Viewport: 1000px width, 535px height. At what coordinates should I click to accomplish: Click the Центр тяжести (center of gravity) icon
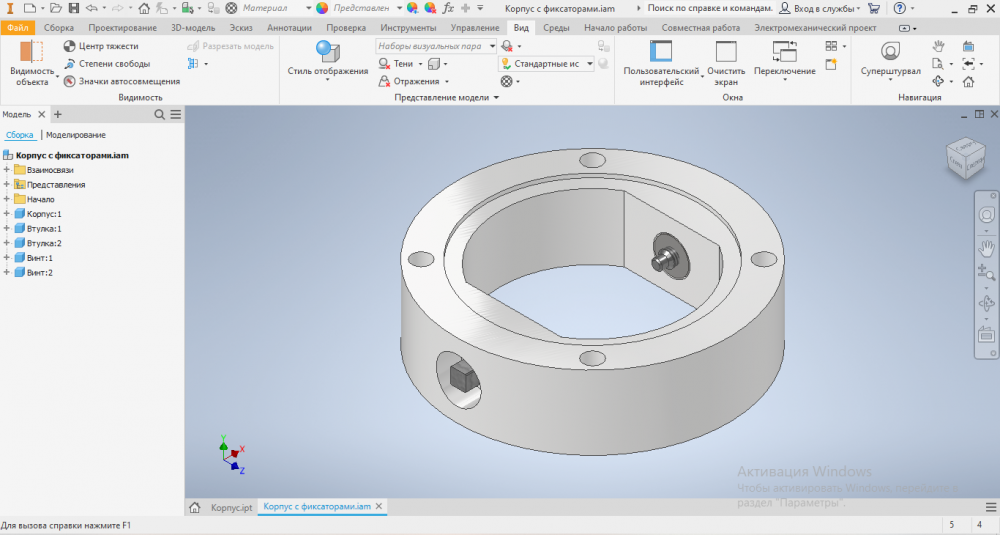tap(69, 46)
